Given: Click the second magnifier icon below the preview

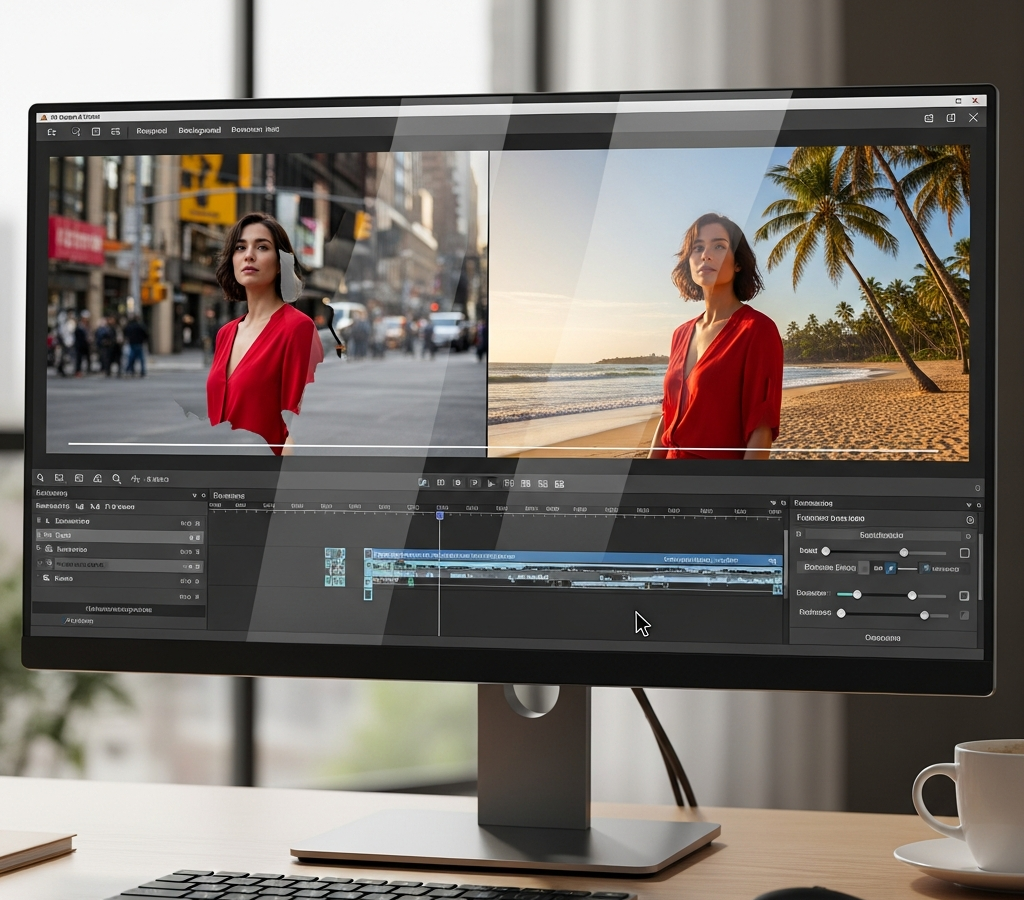Looking at the screenshot, I should 116,479.
